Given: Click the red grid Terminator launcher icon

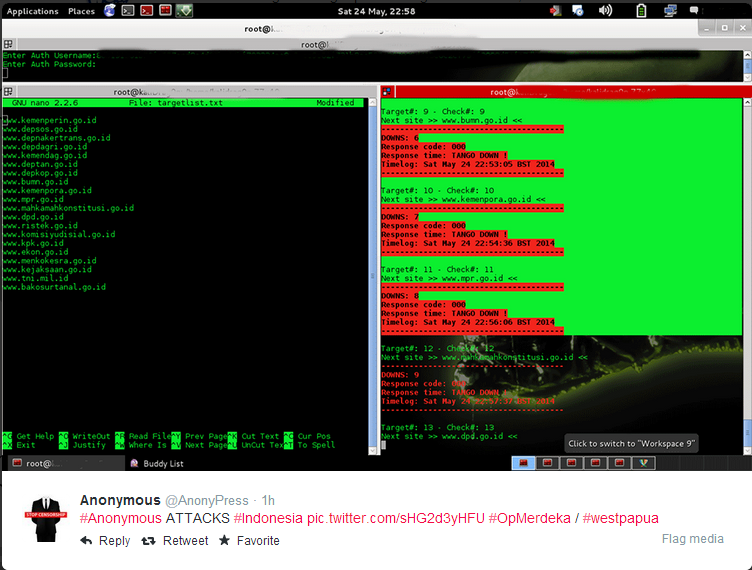Looking at the screenshot, I should (165, 10).
